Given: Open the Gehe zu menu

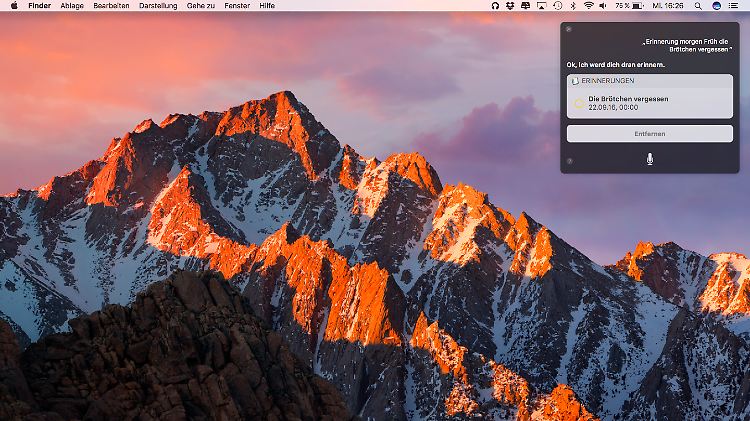Looking at the screenshot, I should coord(200,6).
